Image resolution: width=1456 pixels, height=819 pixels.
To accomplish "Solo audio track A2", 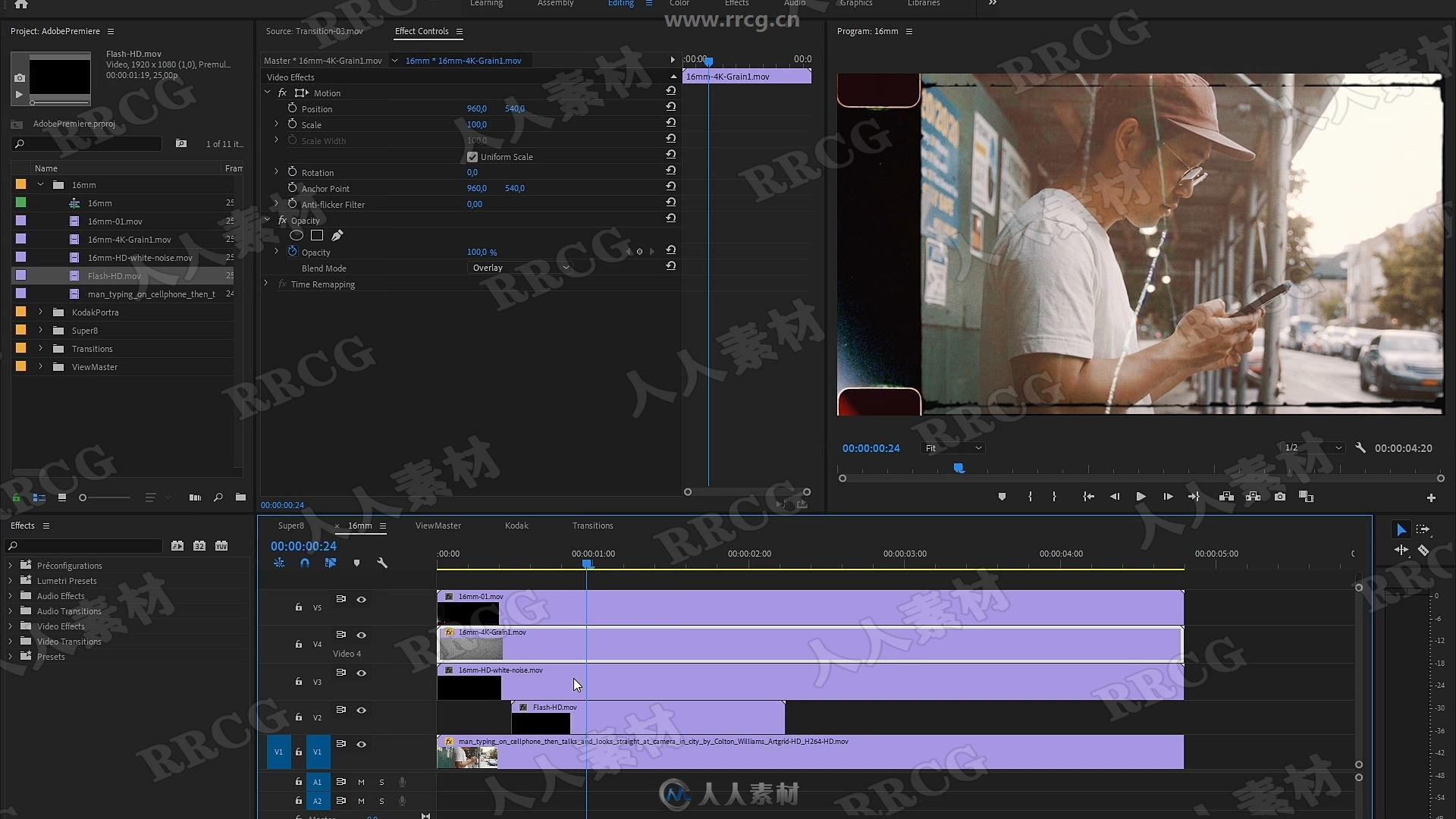I will pos(381,802).
